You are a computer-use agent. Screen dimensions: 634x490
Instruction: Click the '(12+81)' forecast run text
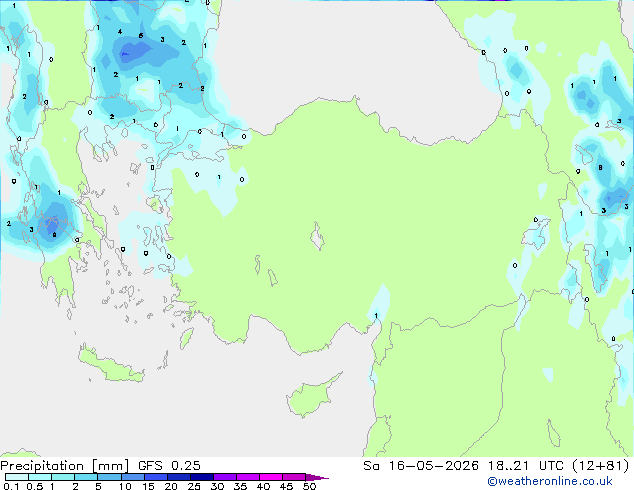click(602, 466)
